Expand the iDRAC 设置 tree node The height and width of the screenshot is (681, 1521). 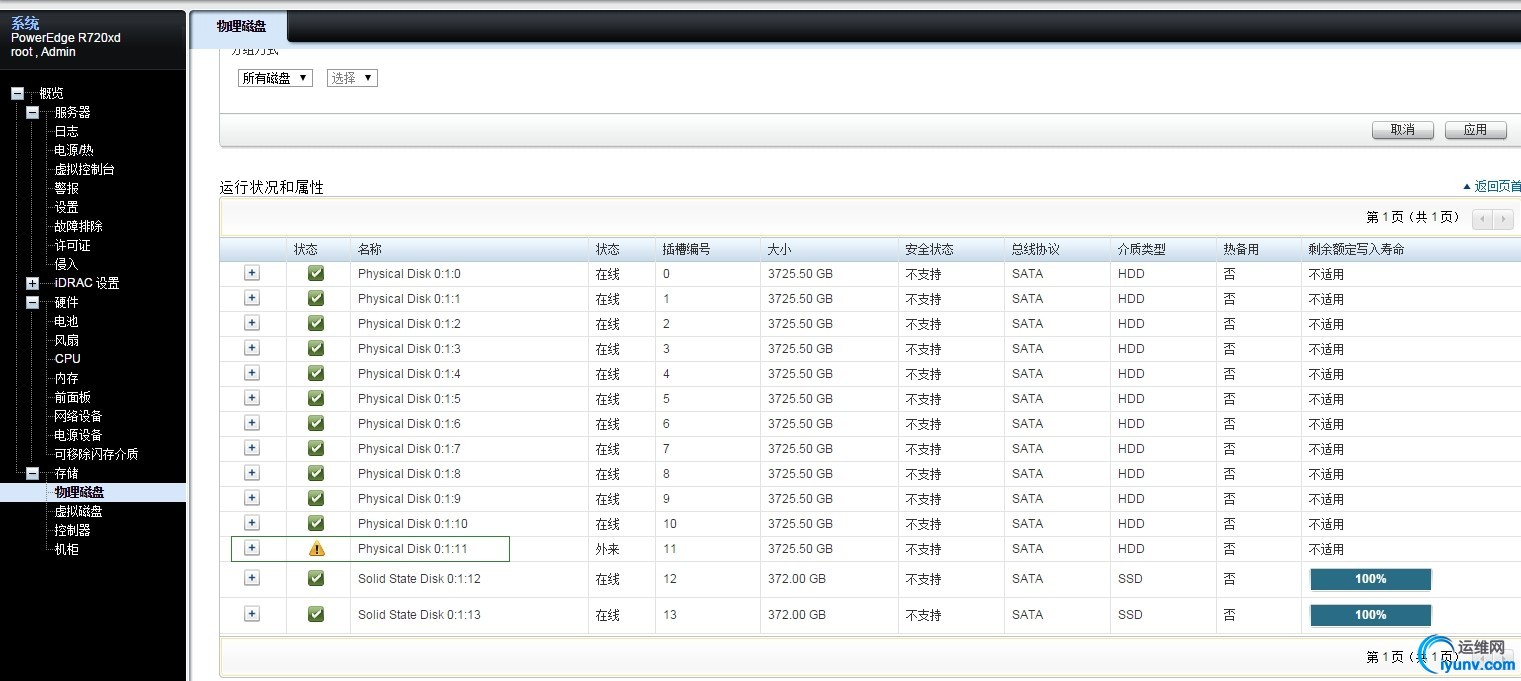[33, 283]
